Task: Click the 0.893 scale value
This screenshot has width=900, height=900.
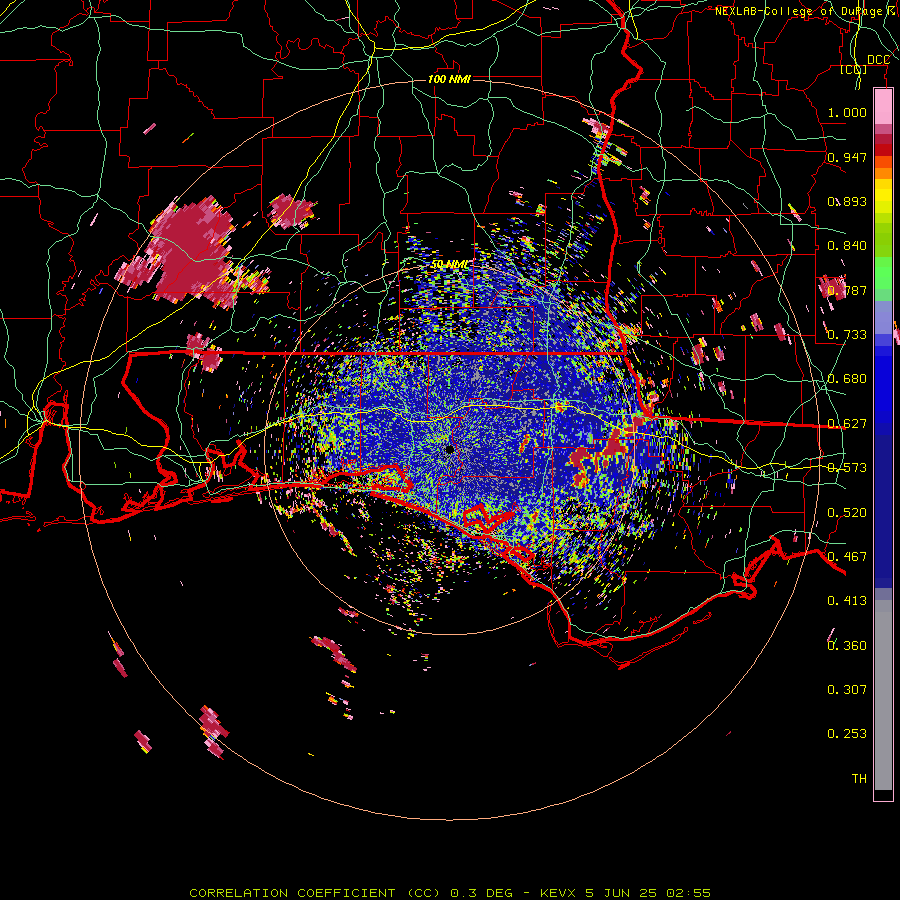Action: coord(847,201)
